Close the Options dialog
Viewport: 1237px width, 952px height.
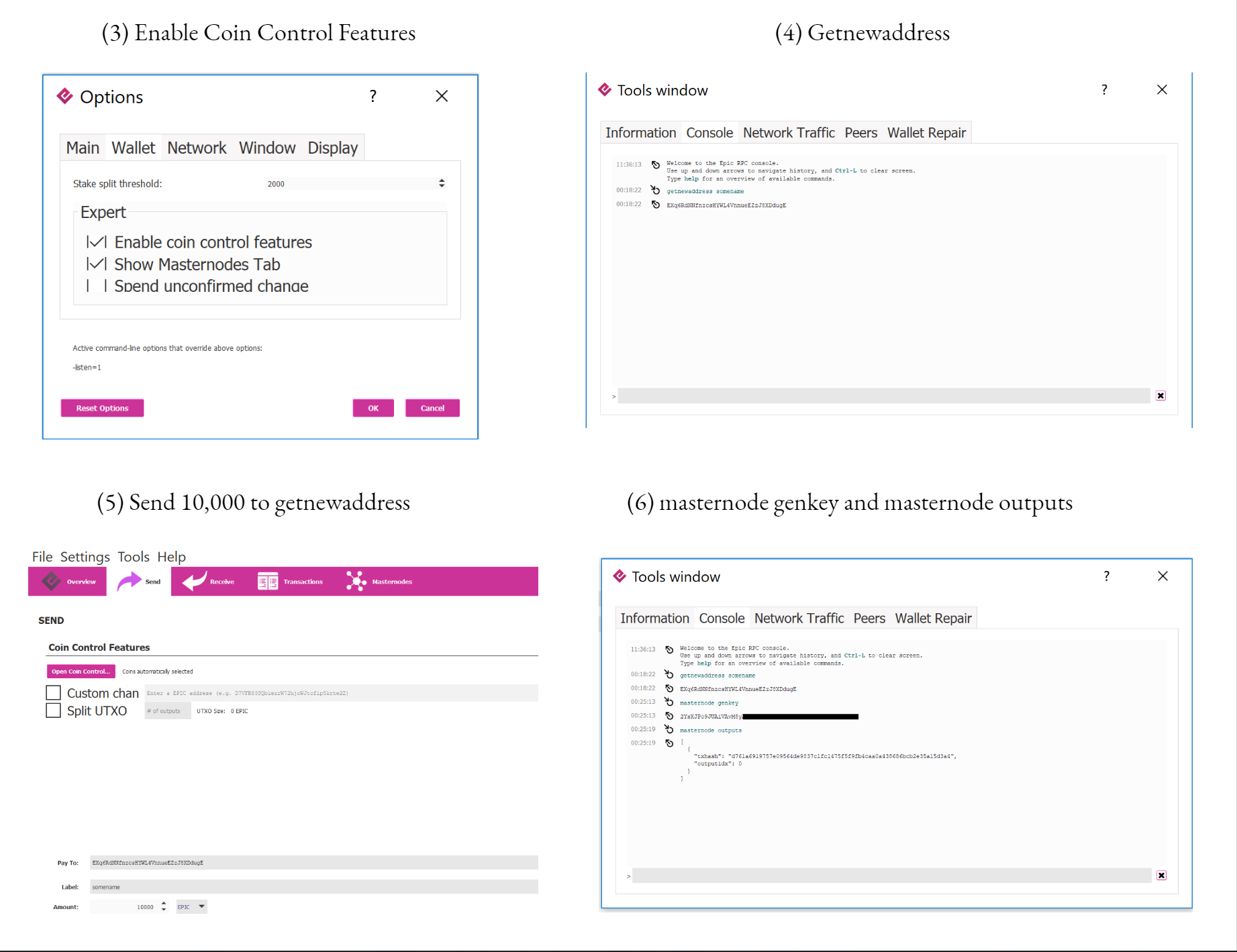442,97
